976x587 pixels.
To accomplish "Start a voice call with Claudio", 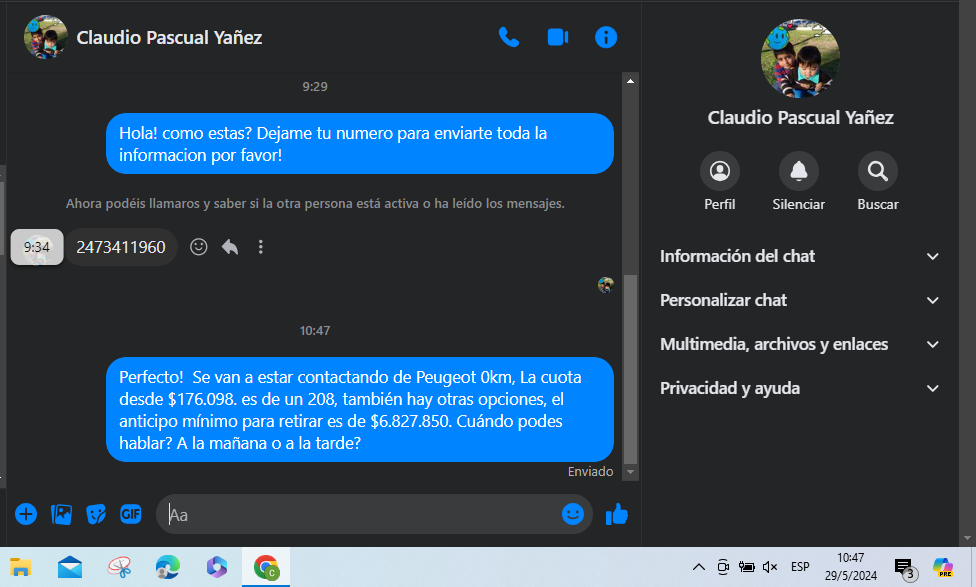I will [x=509, y=37].
